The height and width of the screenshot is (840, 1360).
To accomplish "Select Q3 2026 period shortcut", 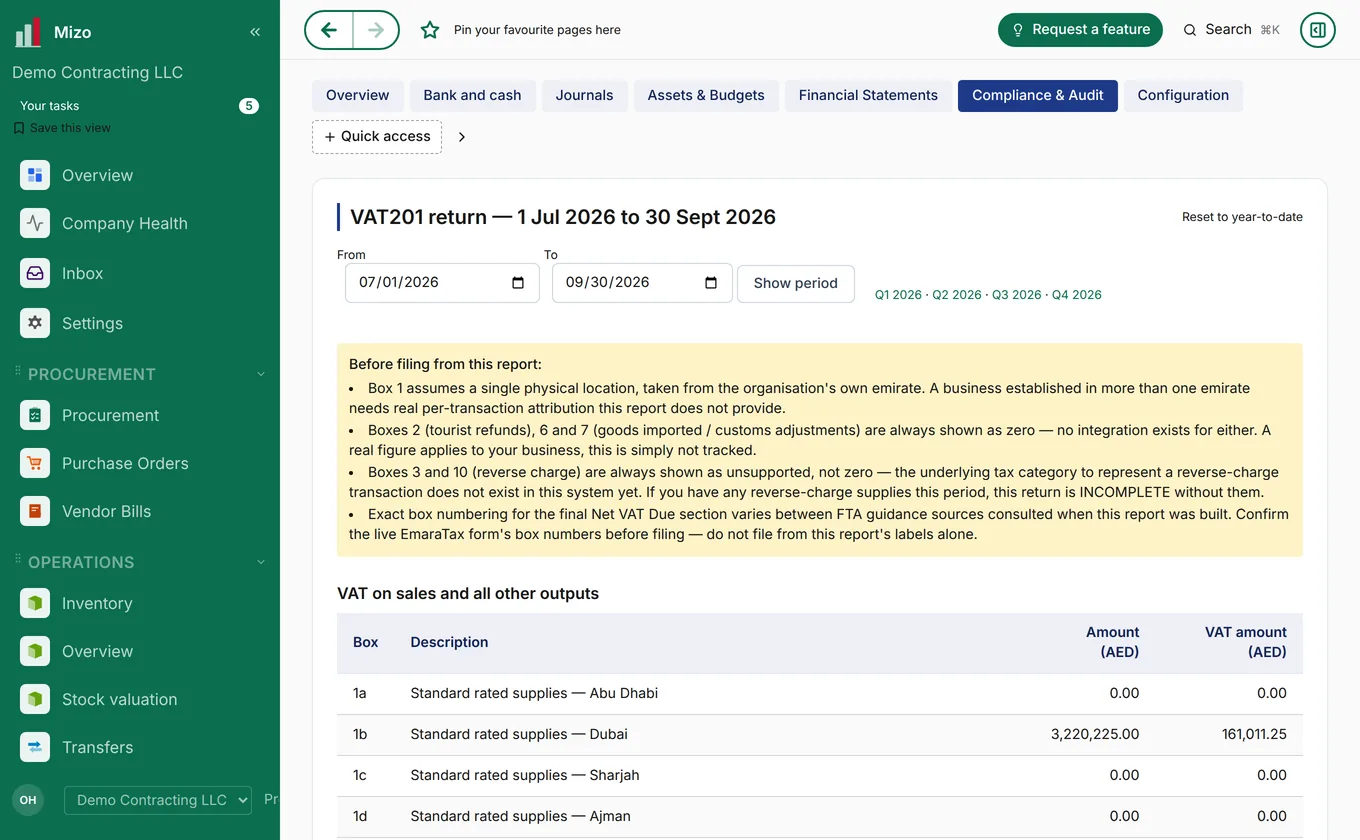I will [x=1017, y=295].
